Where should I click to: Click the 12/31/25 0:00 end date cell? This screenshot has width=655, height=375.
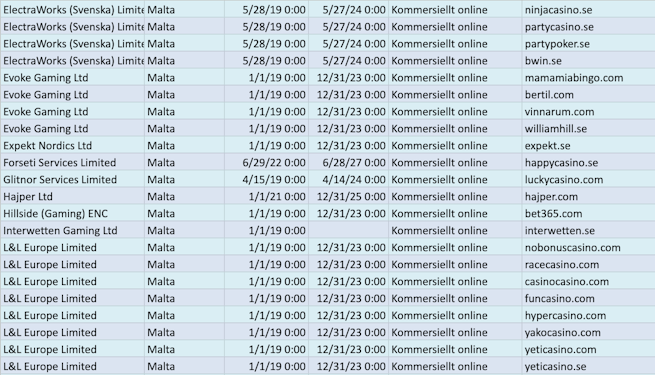(x=348, y=197)
